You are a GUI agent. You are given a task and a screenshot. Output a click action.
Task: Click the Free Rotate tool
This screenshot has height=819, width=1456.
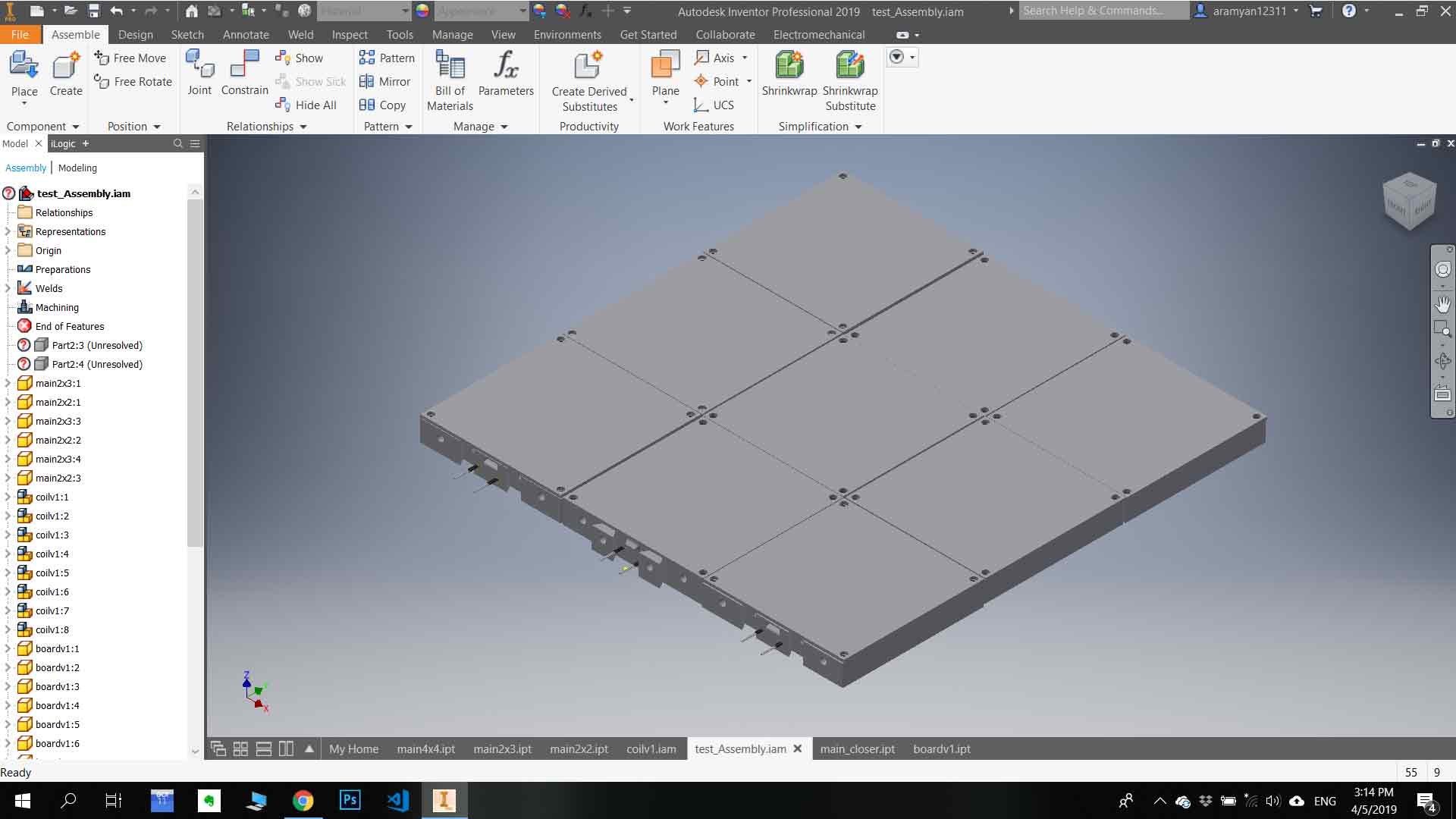tap(133, 81)
